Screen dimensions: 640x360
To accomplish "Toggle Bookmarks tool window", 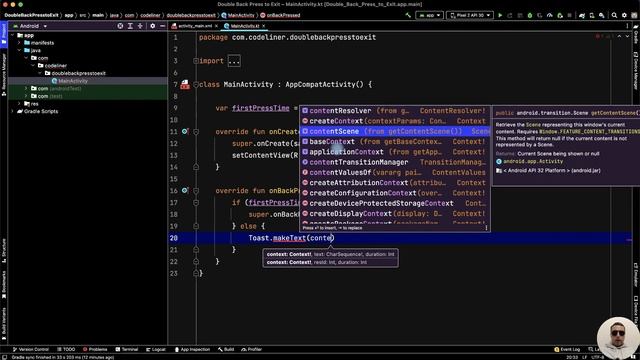I will click(4, 284).
